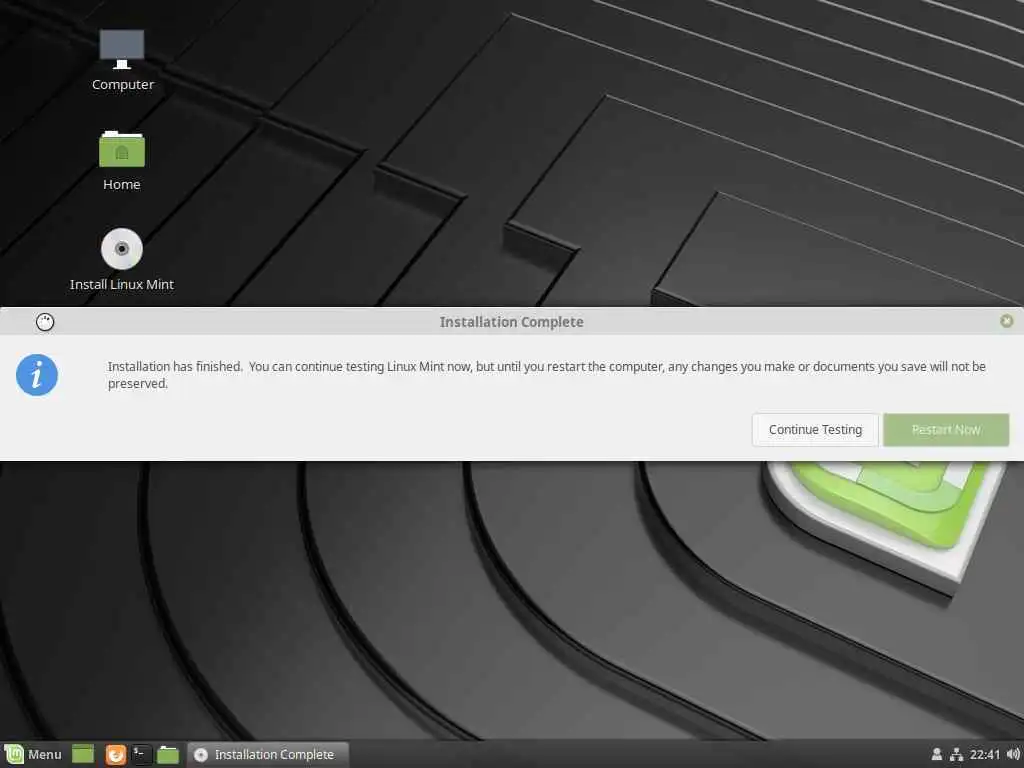Open the Files launcher in the panel
The image size is (1024, 768).
click(x=168, y=754)
